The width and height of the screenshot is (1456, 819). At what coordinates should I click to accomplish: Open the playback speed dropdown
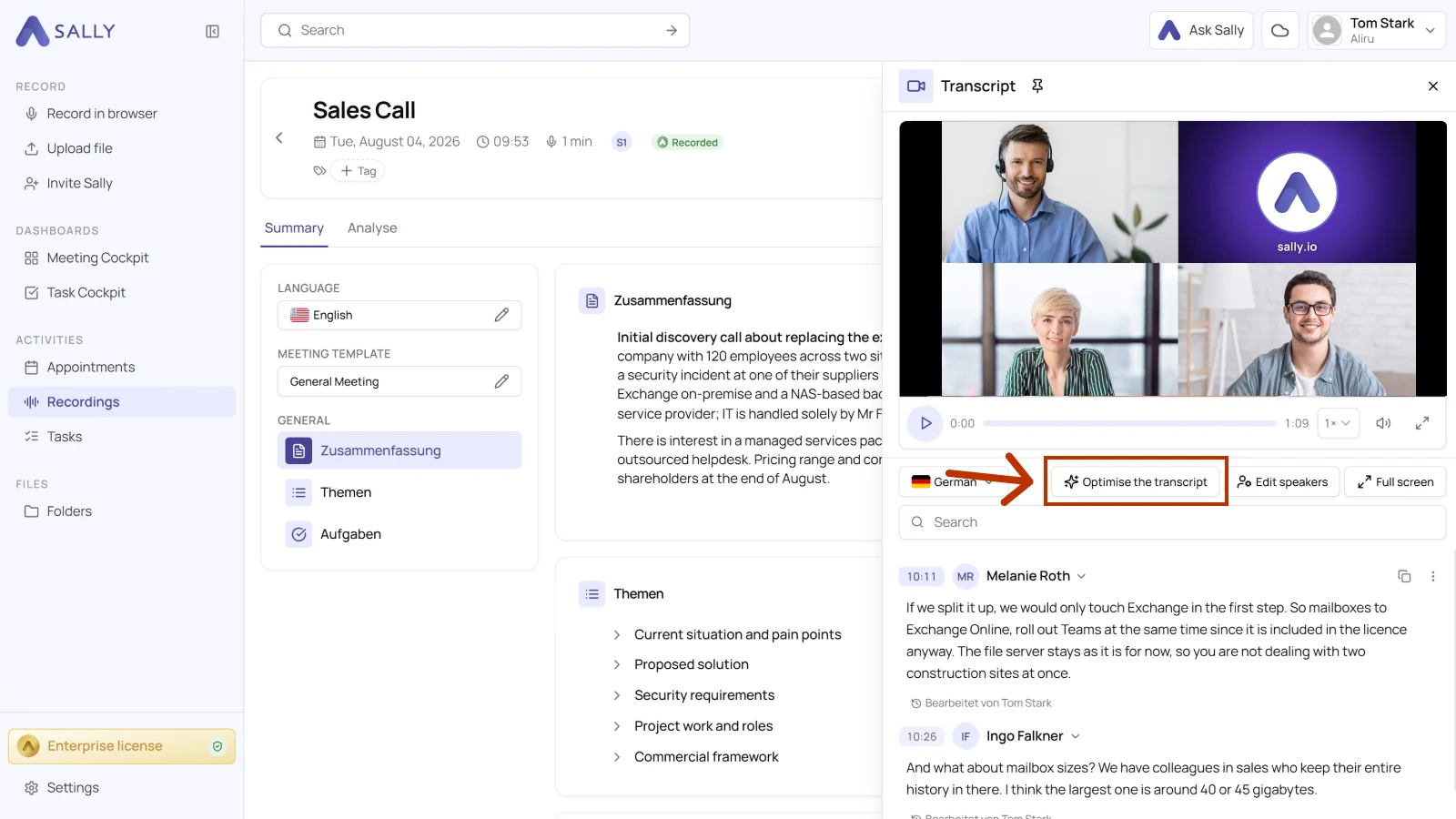point(1337,423)
